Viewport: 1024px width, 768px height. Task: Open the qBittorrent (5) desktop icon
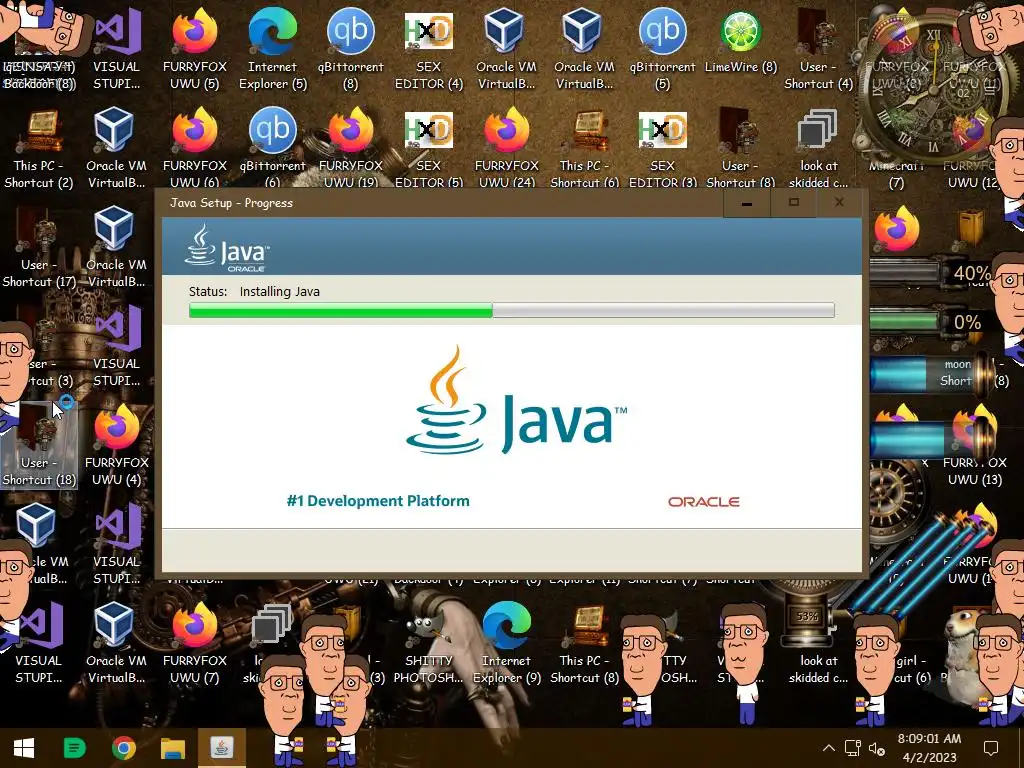point(662,48)
